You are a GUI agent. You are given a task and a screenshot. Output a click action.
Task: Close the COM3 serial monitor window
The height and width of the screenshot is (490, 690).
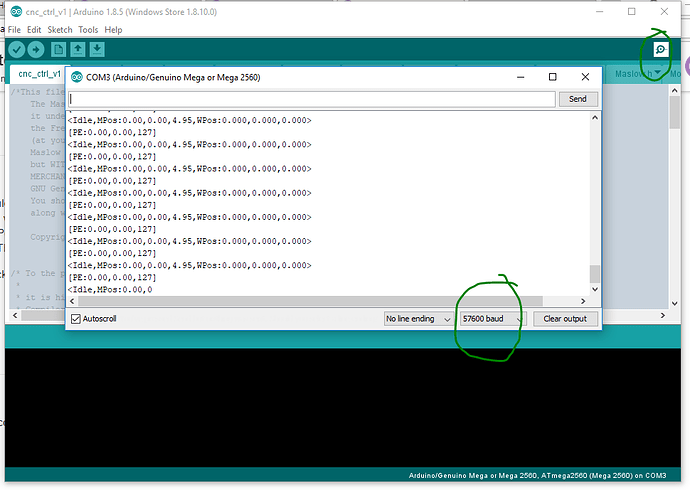click(x=585, y=77)
